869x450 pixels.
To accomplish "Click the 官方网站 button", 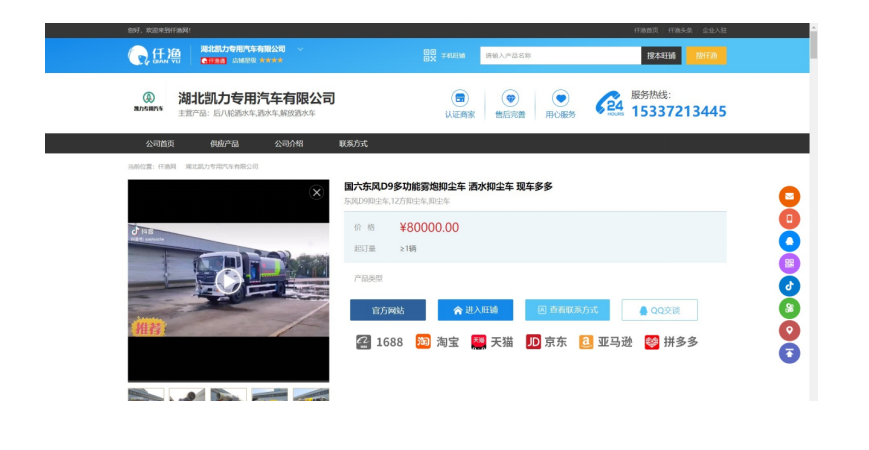I will click(388, 310).
